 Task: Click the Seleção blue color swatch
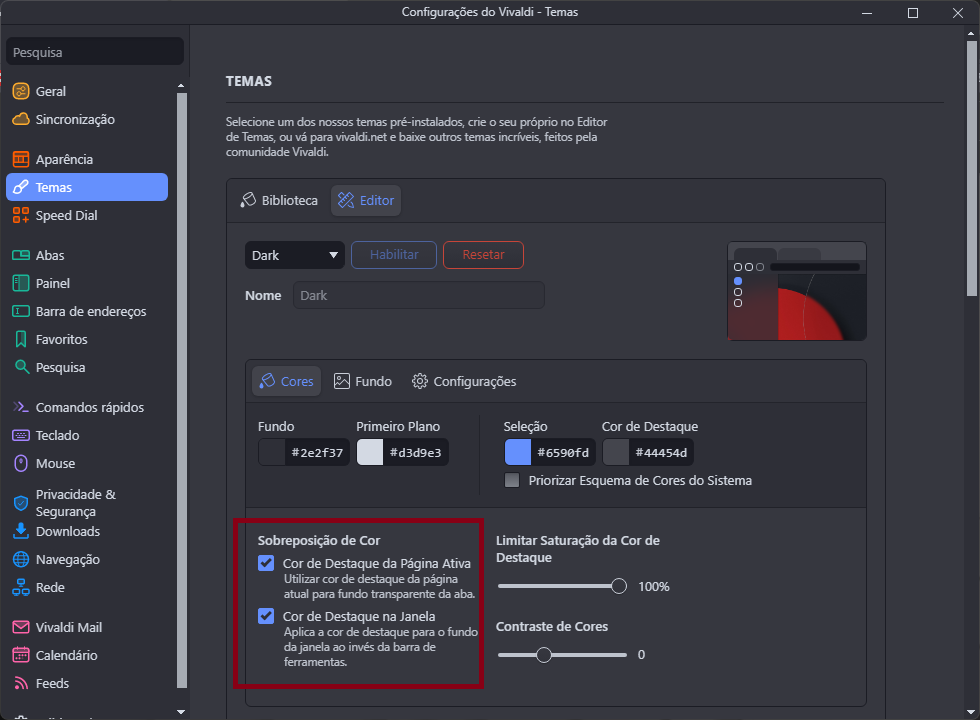(518, 452)
